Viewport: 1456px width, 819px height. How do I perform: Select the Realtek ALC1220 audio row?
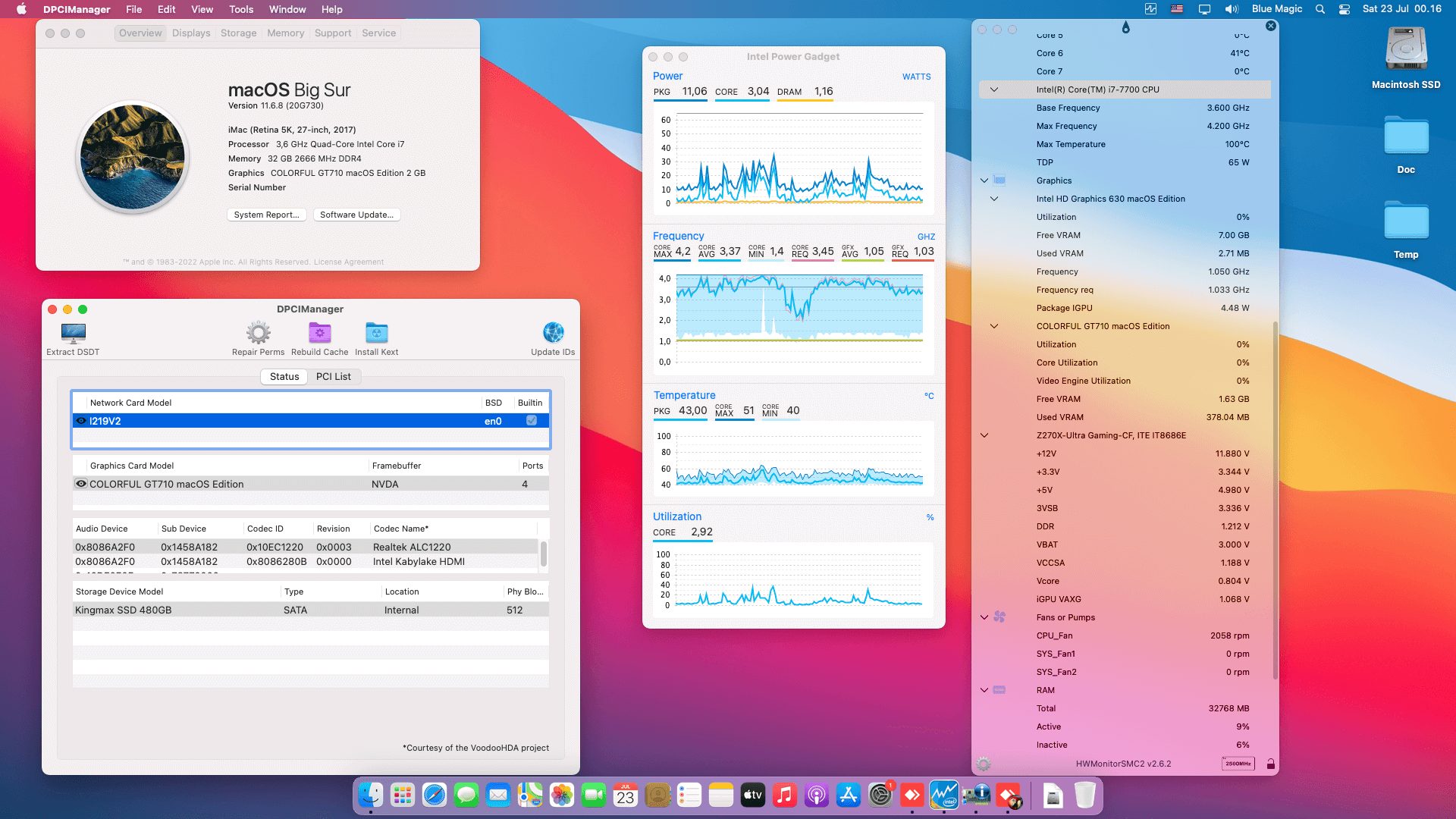coord(306,547)
